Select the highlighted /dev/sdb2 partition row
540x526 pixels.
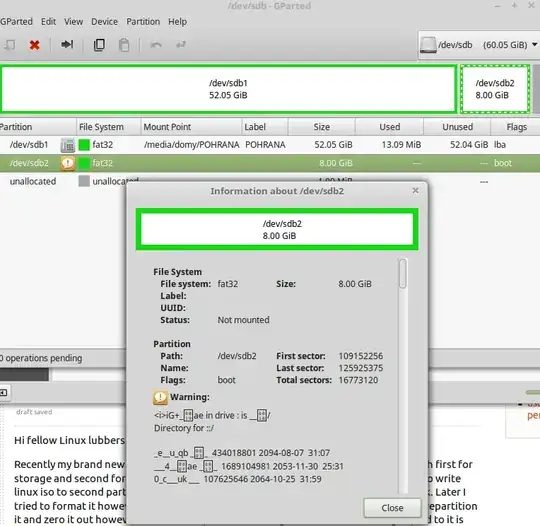pyautogui.click(x=270, y=163)
